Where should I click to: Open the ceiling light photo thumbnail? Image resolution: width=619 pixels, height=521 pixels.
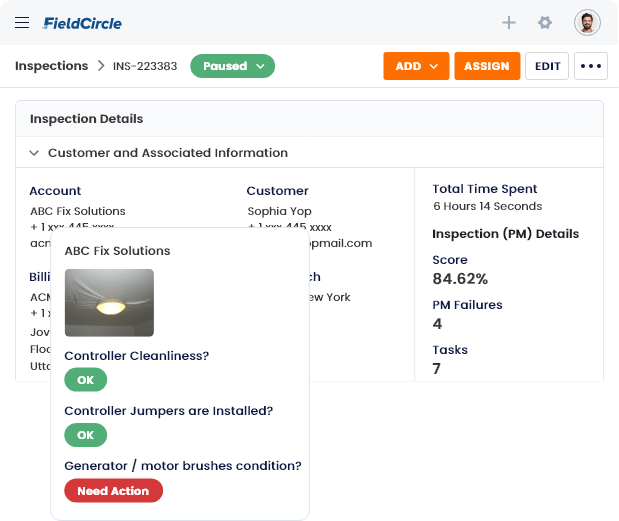tap(109, 303)
